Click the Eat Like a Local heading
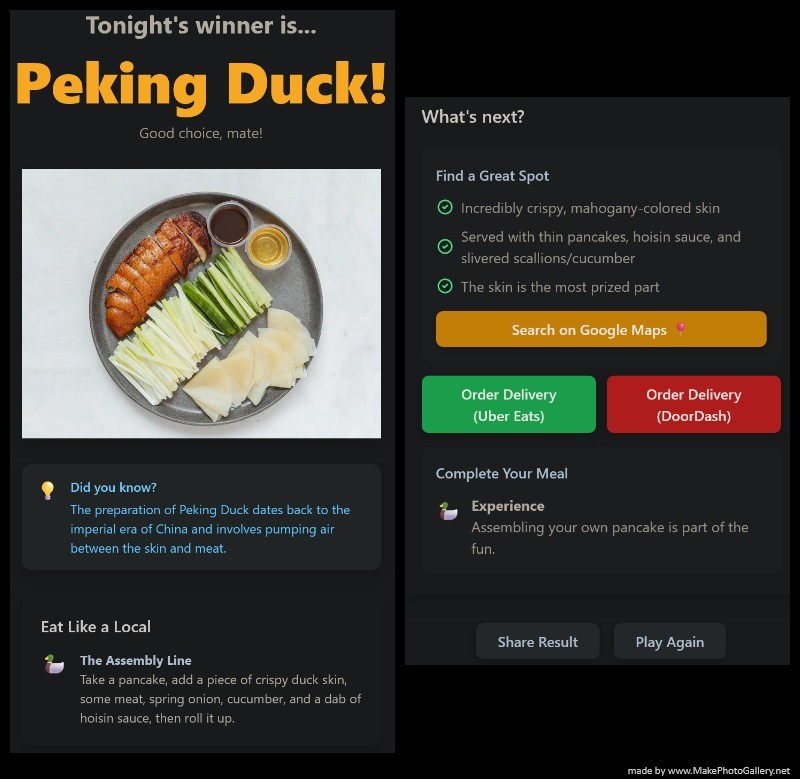 [96, 626]
